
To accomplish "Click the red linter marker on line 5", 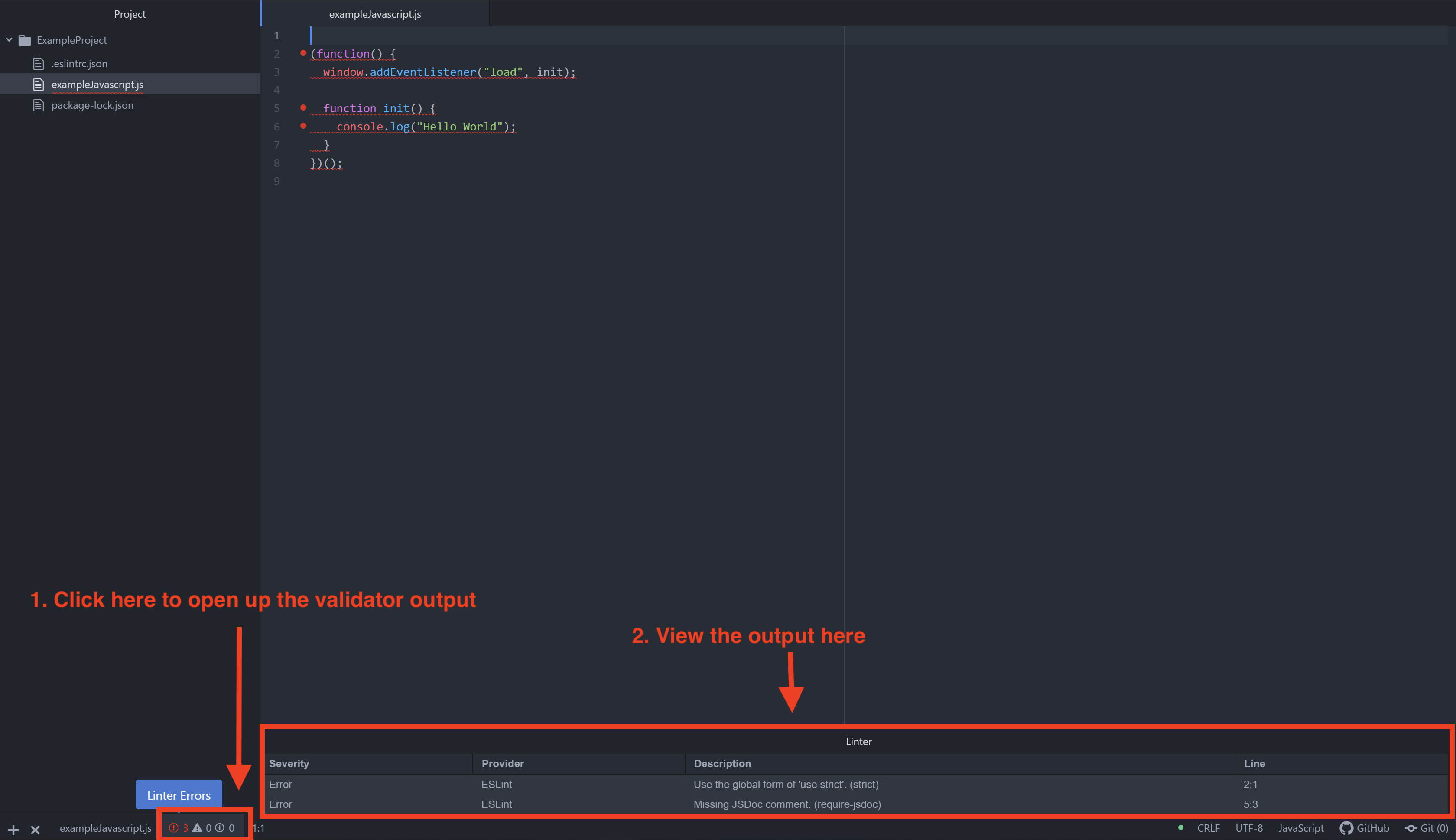I will click(303, 107).
